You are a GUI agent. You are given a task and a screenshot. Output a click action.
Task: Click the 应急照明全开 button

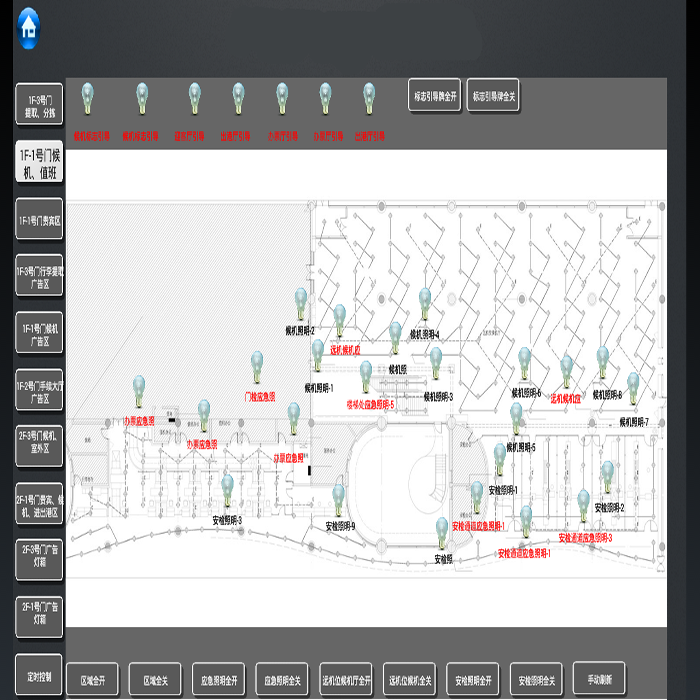point(219,679)
